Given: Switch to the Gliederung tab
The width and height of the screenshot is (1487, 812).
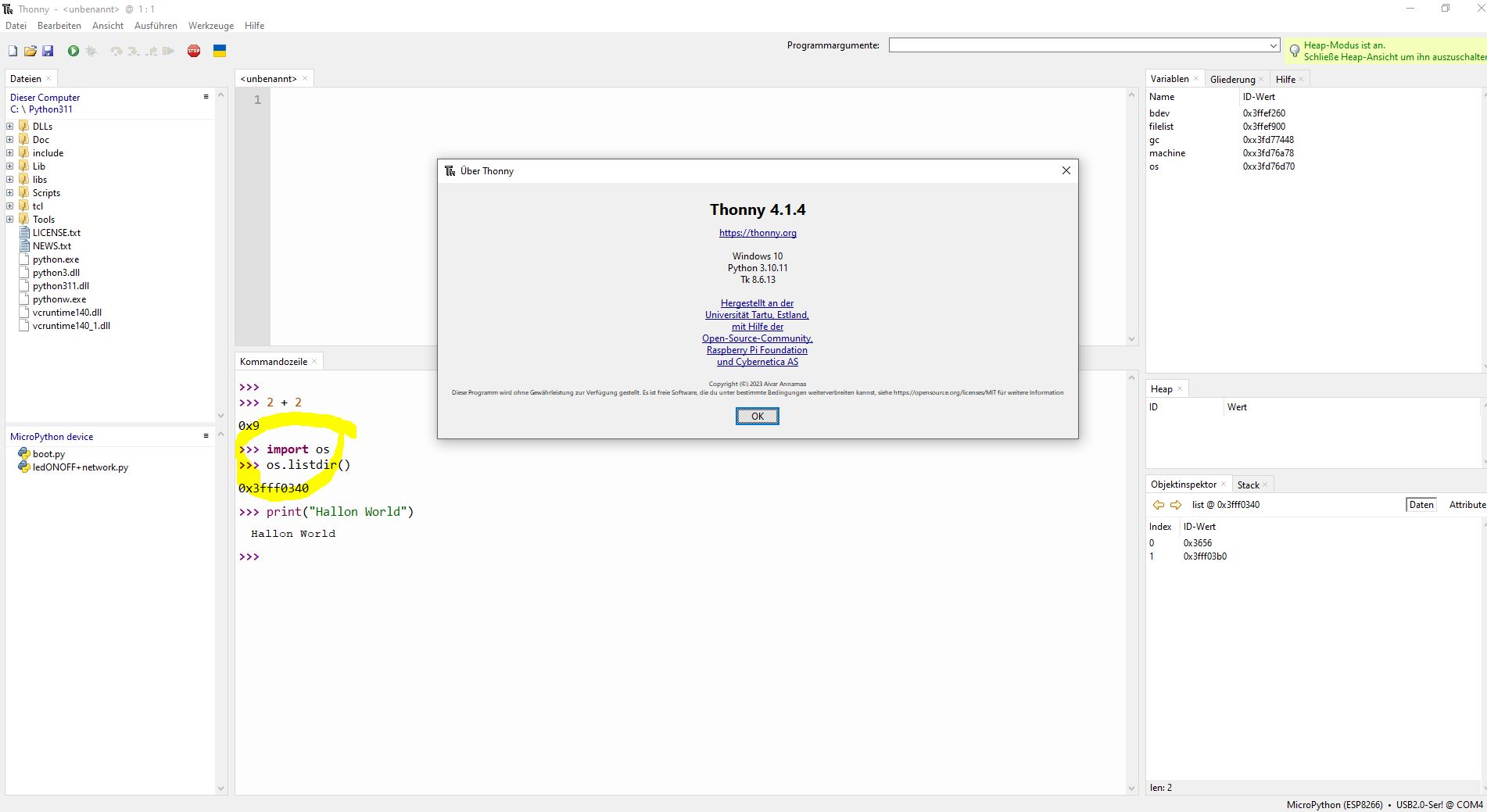Looking at the screenshot, I should [1232, 79].
